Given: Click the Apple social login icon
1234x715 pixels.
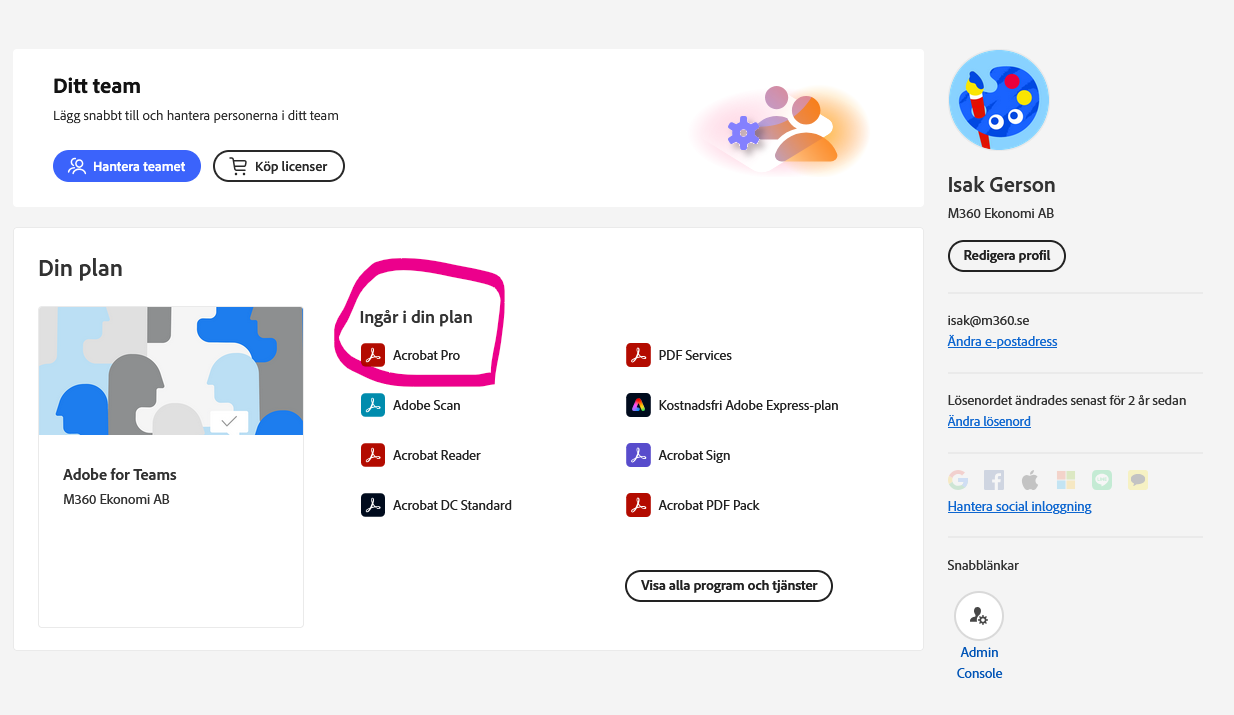Looking at the screenshot, I should 1030,480.
